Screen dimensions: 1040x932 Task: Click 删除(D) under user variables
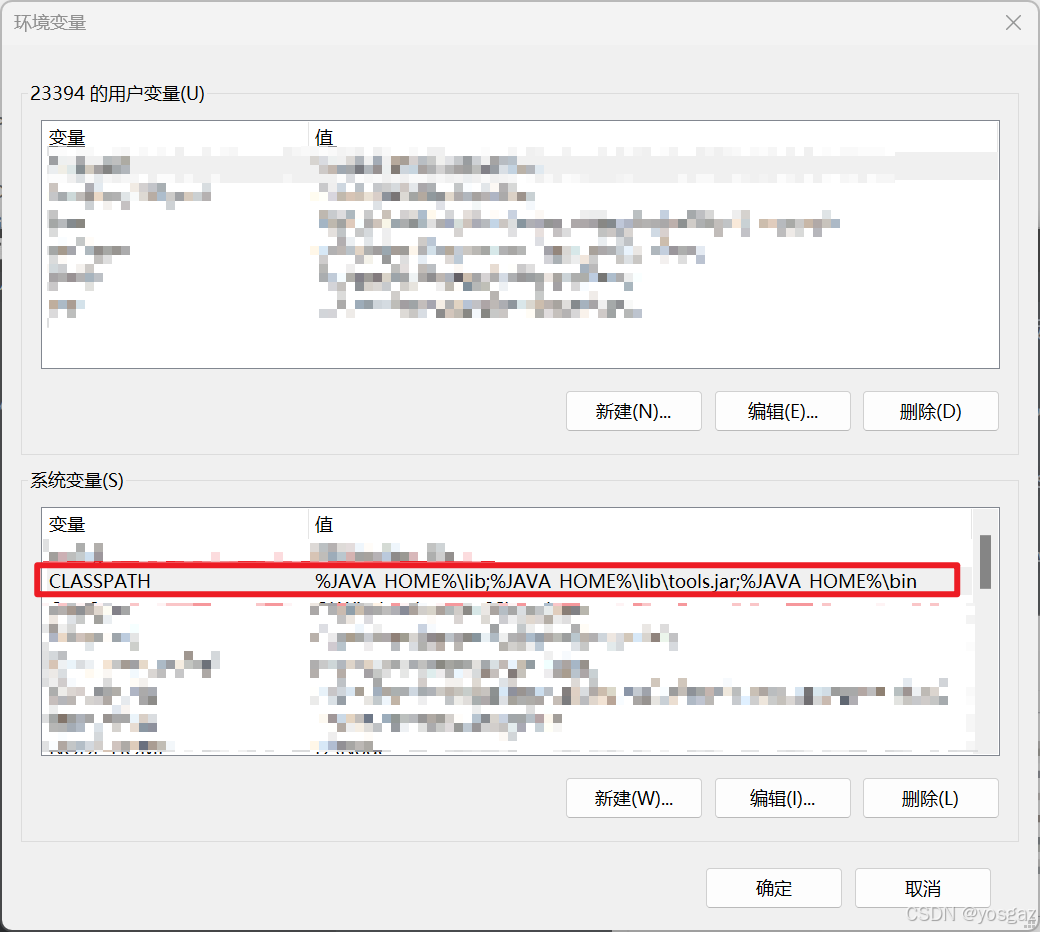coord(931,411)
